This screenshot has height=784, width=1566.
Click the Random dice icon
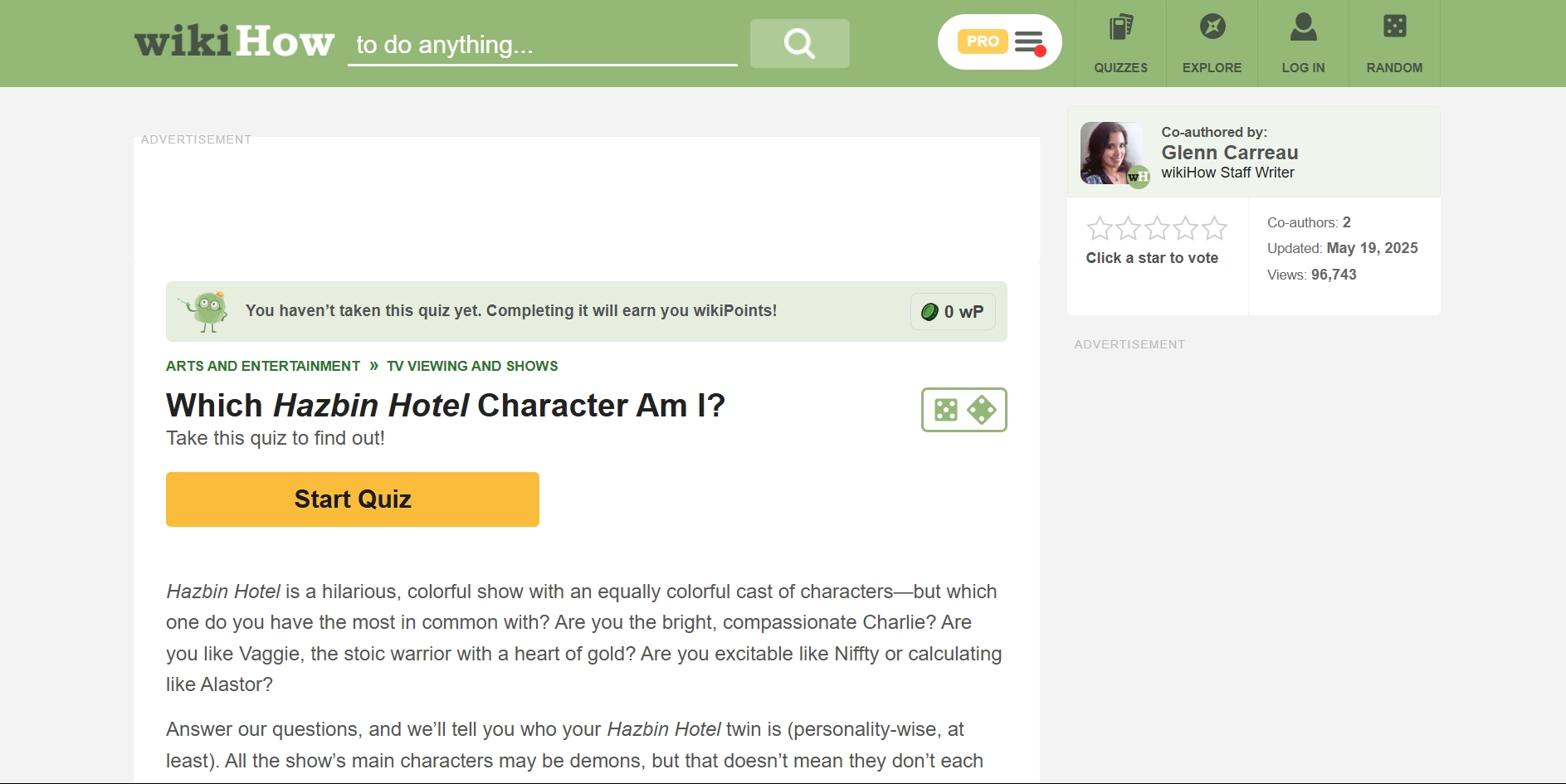coord(1394,27)
